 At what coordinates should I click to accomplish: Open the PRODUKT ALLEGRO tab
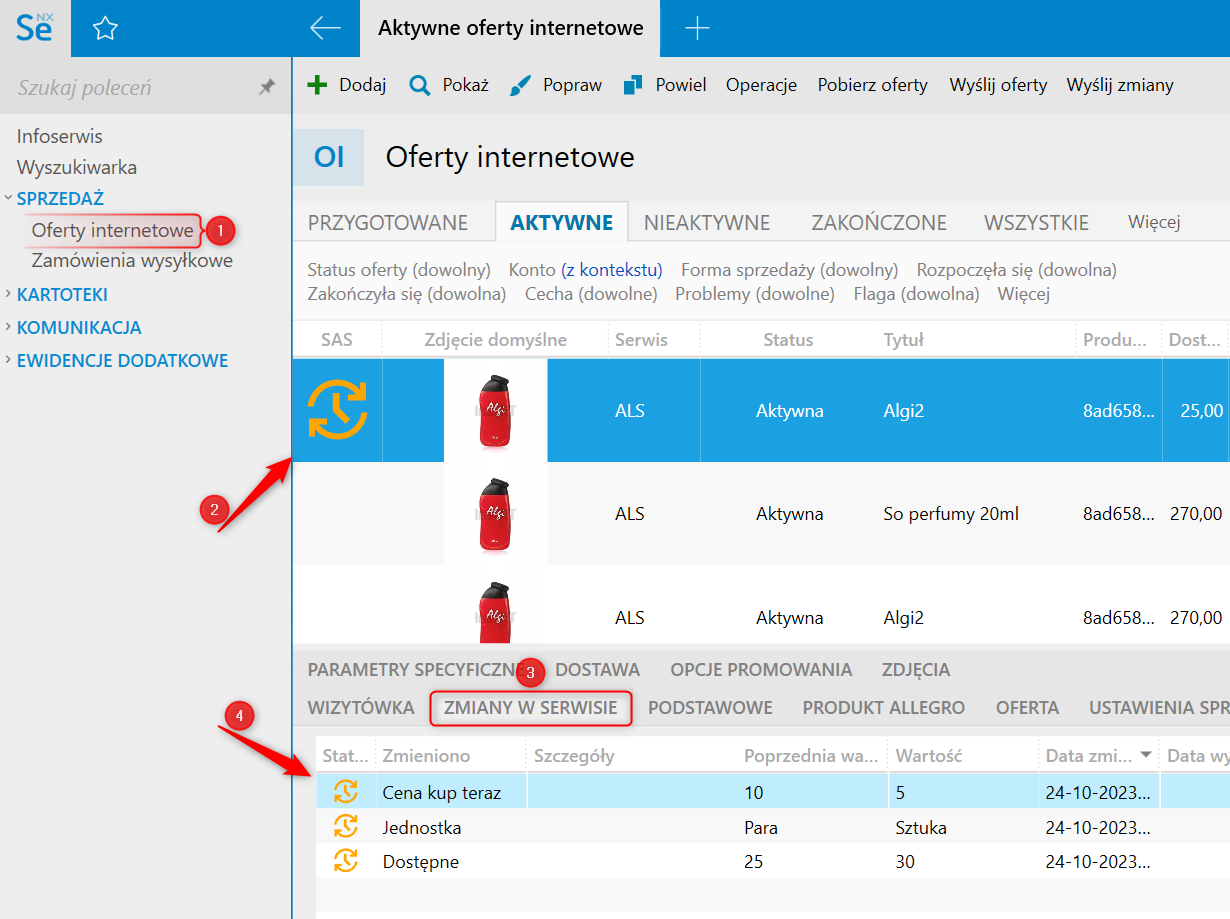tap(883, 707)
